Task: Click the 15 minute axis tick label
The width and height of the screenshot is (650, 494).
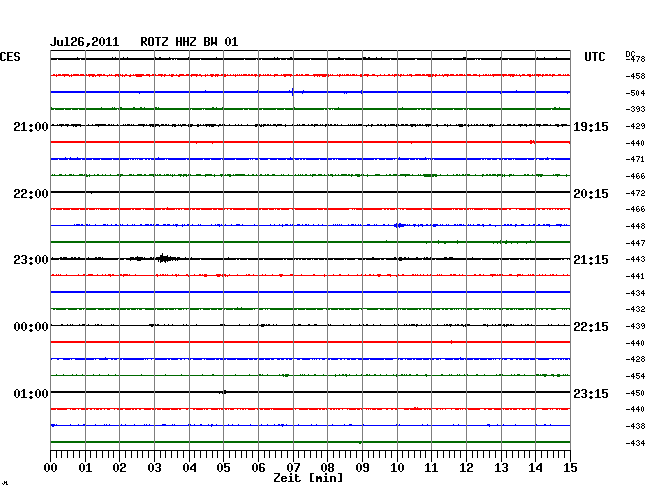Action: (x=570, y=468)
